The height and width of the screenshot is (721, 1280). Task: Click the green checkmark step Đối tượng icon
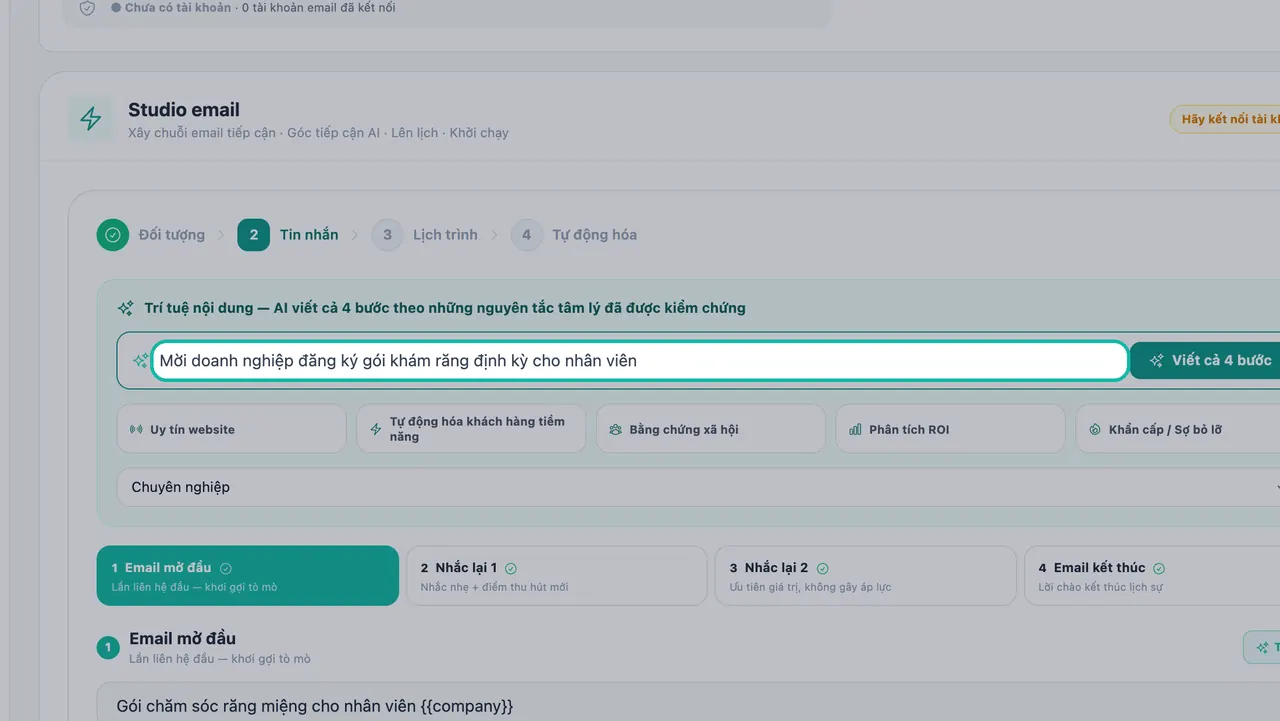113,235
